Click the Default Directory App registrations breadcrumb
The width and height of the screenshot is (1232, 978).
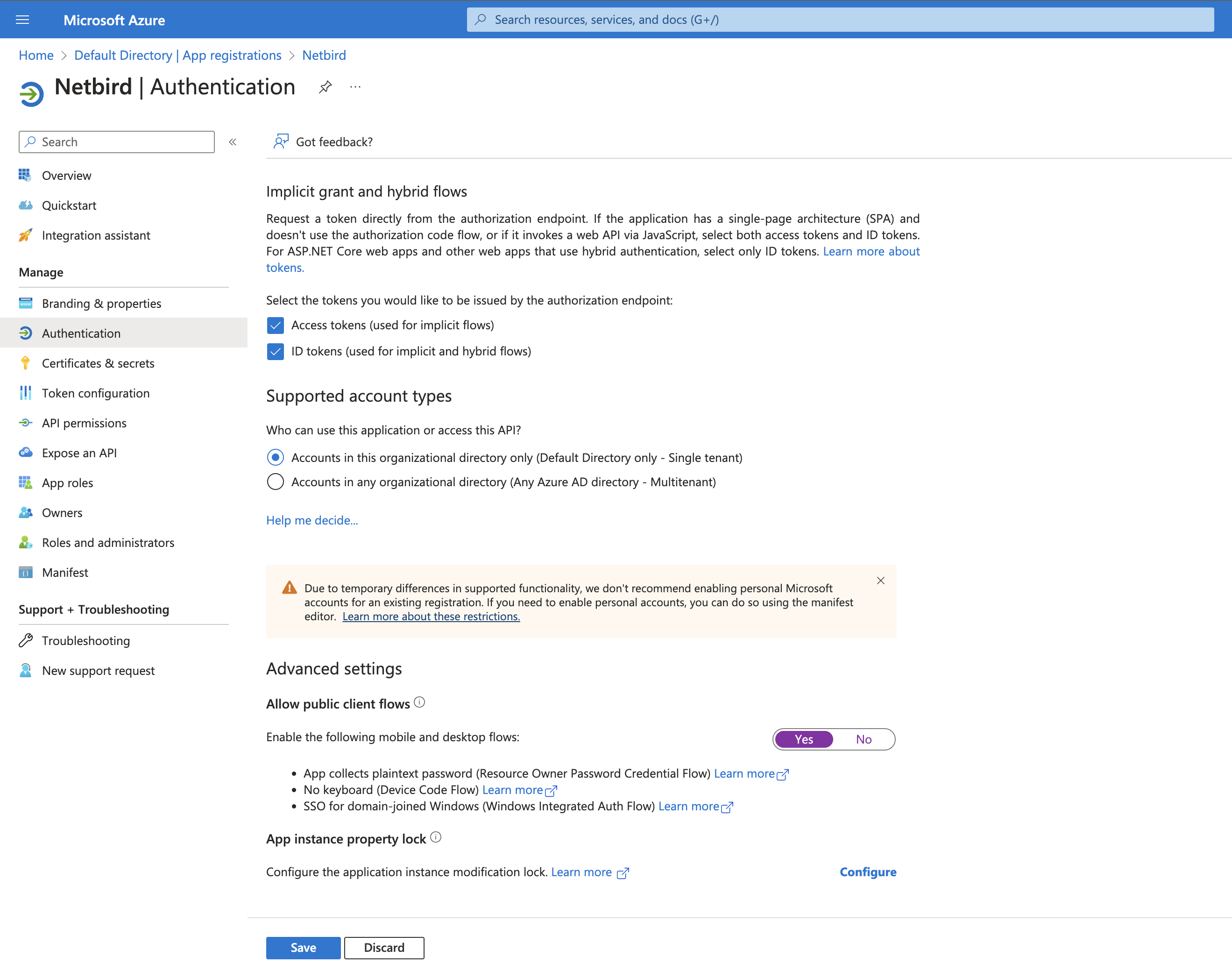tap(178, 56)
